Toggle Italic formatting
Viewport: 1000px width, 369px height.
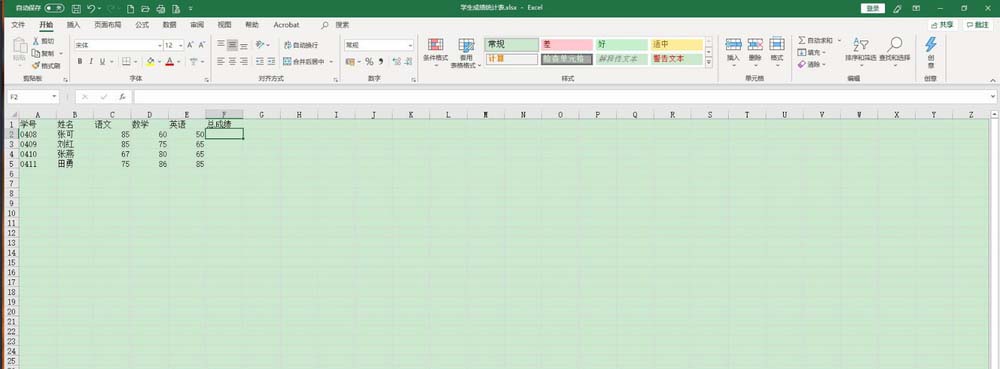[x=91, y=62]
